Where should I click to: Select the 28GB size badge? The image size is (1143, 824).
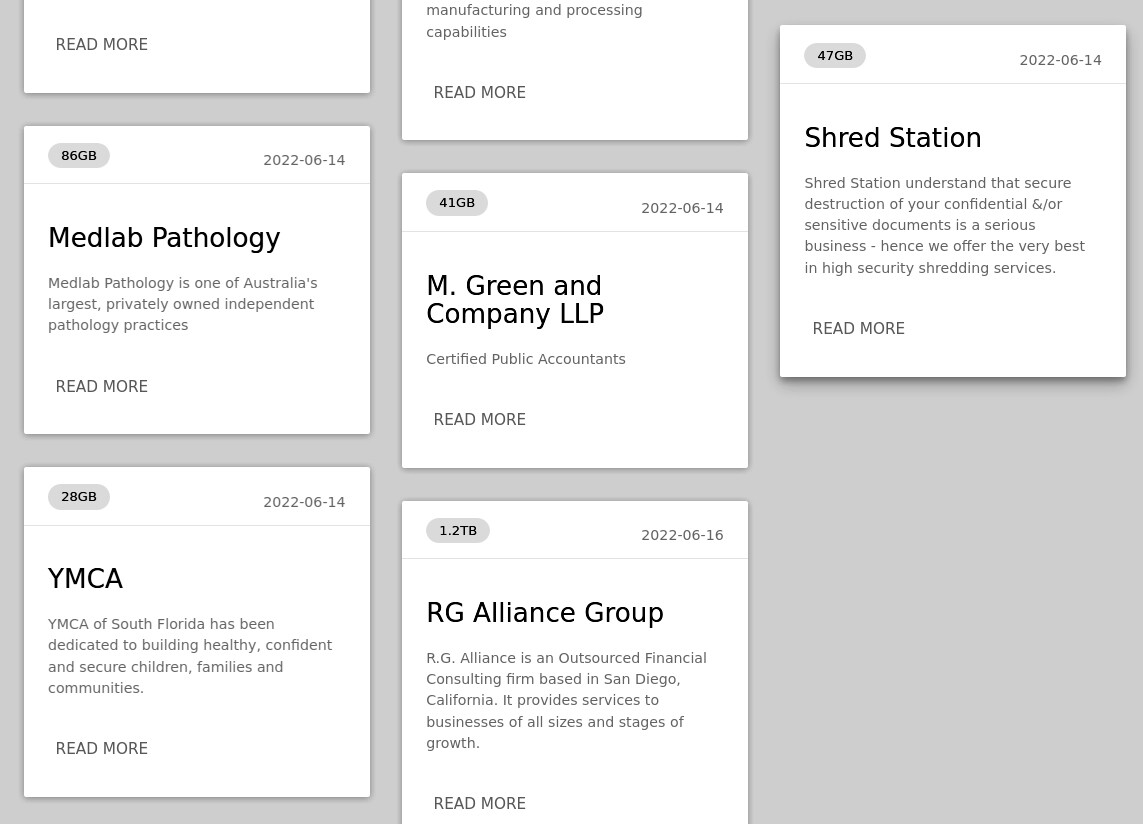pos(79,497)
